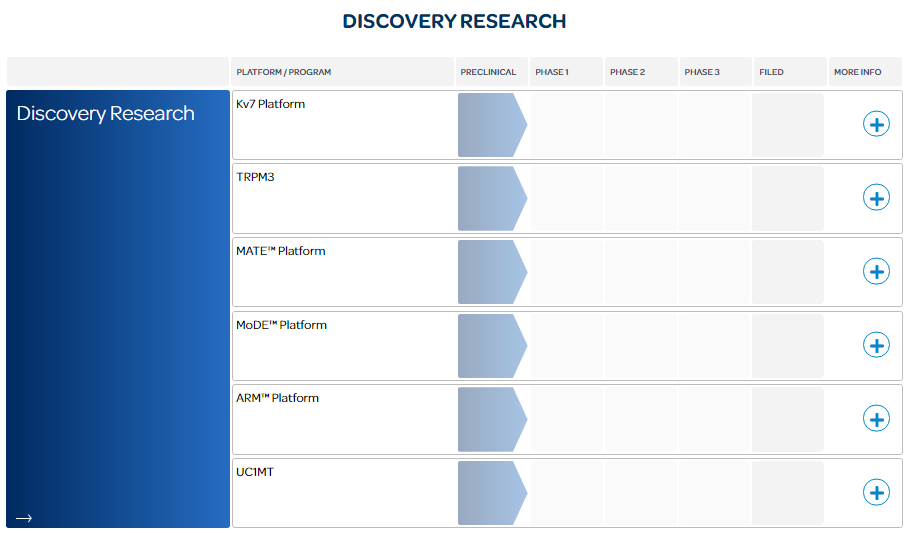
Task: Click the white arrow in the blue Discovery Research panel
Action: click(x=24, y=518)
